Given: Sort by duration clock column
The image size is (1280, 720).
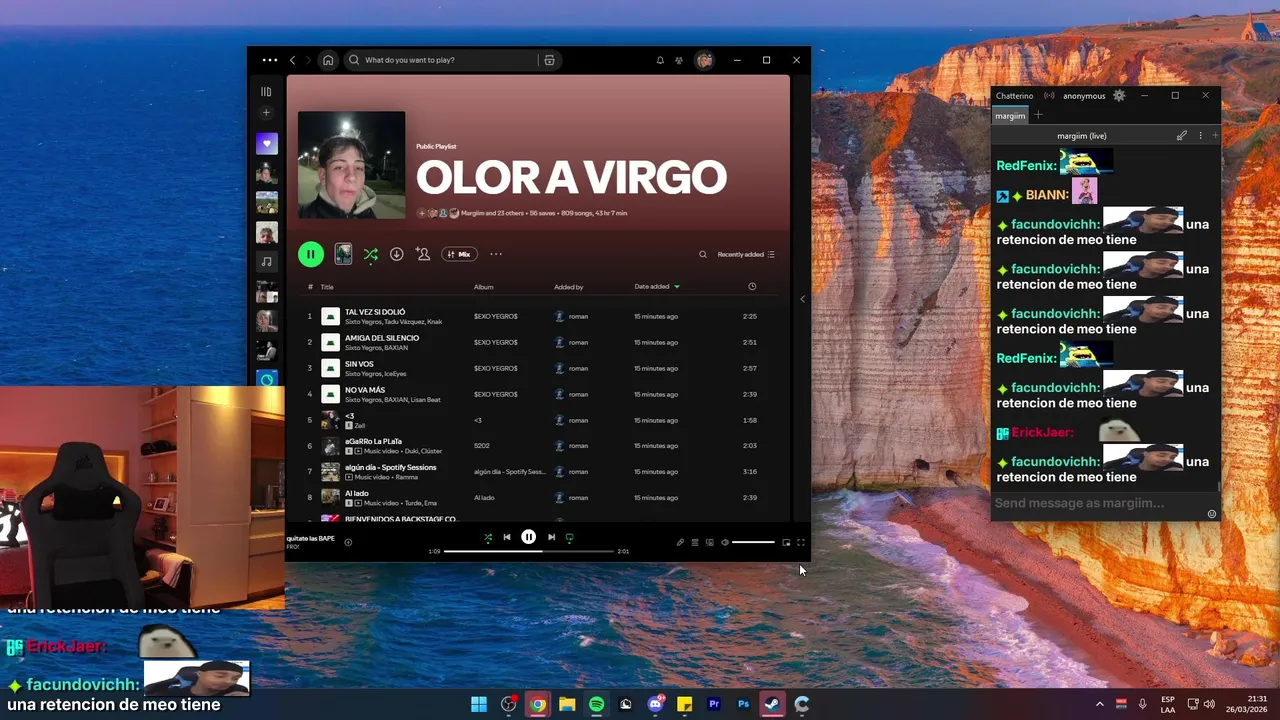Looking at the screenshot, I should (752, 287).
